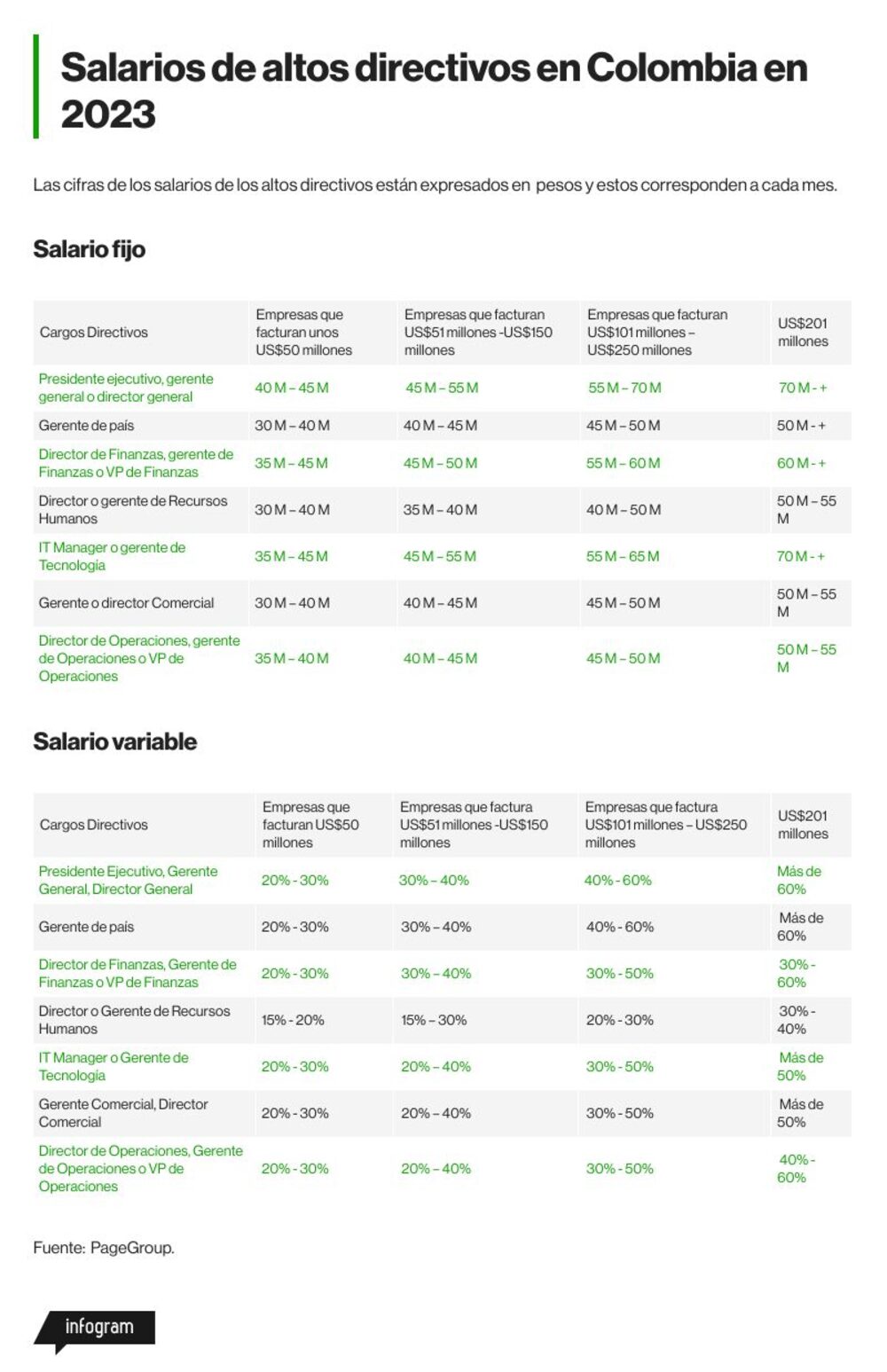The height and width of the screenshot is (1372, 887).
Task: Select 'Gerente o director Comercial' row label
Action: point(126,603)
